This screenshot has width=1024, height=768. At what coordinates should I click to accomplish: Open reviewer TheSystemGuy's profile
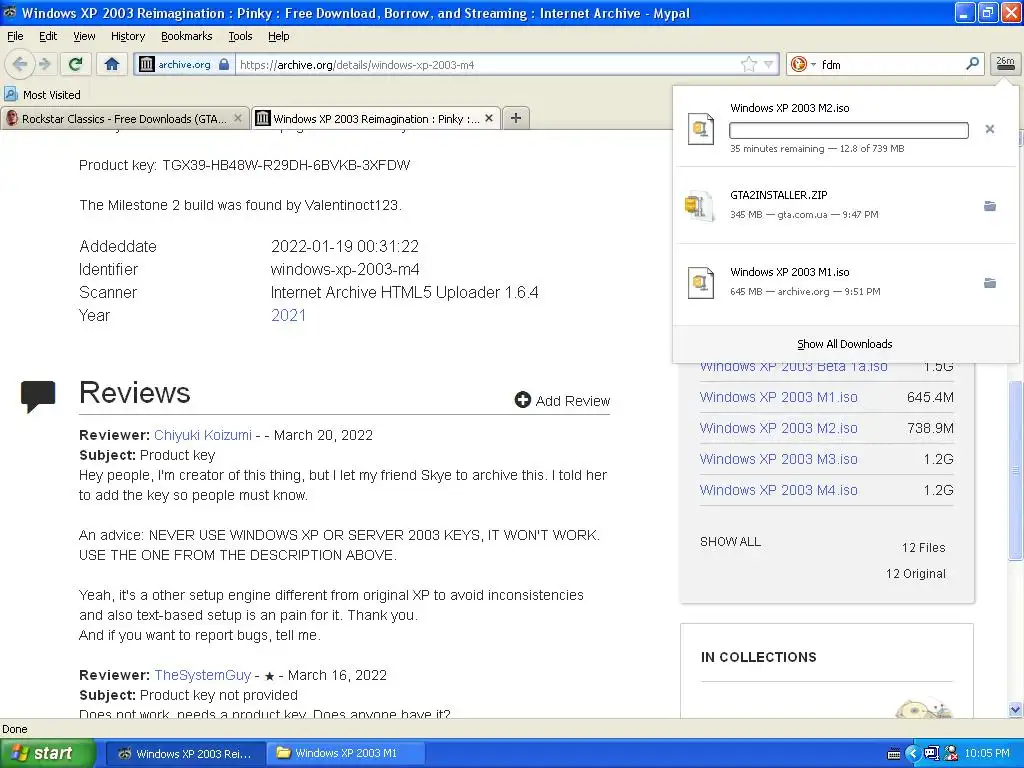pyautogui.click(x=202, y=675)
